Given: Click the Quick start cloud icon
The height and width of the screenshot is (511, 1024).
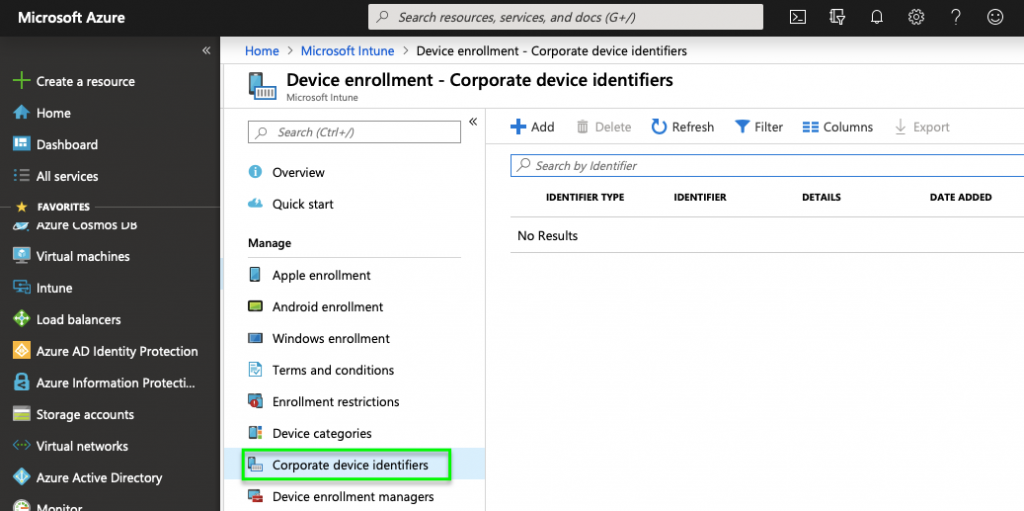Looking at the screenshot, I should click(255, 204).
